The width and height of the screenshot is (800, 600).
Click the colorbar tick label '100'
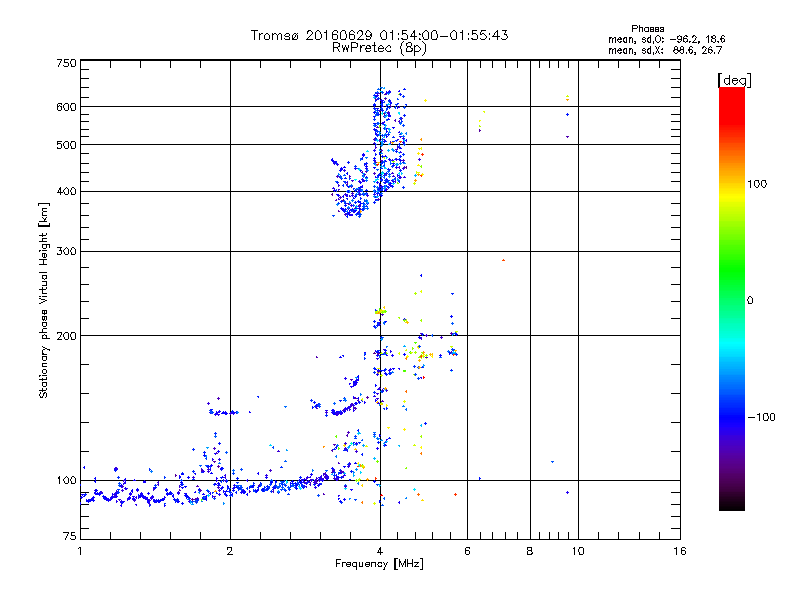click(x=757, y=184)
